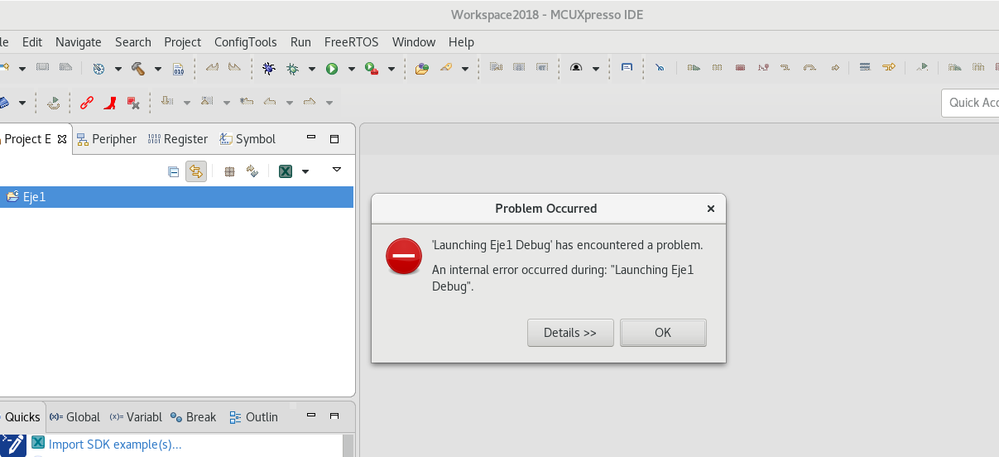The image size is (999, 457).
Task: Open the user profile dropdown arrow
Action: point(596,69)
